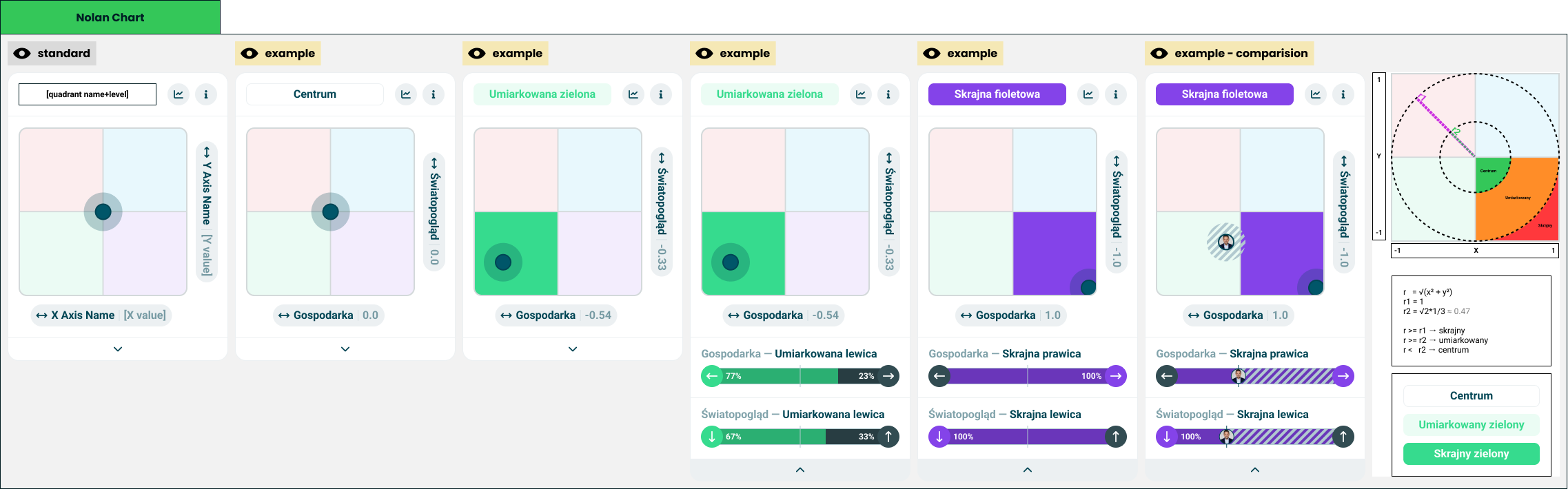Click left arrow on Gospodarka 77% bar
Image resolution: width=1568 pixels, height=489 pixels.
712,376
